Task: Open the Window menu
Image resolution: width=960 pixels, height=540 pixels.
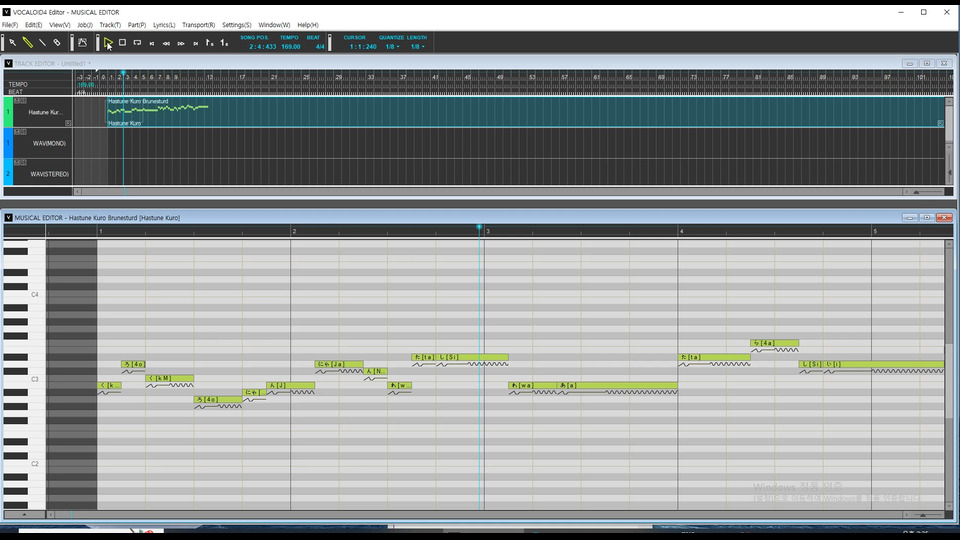Action: point(274,25)
